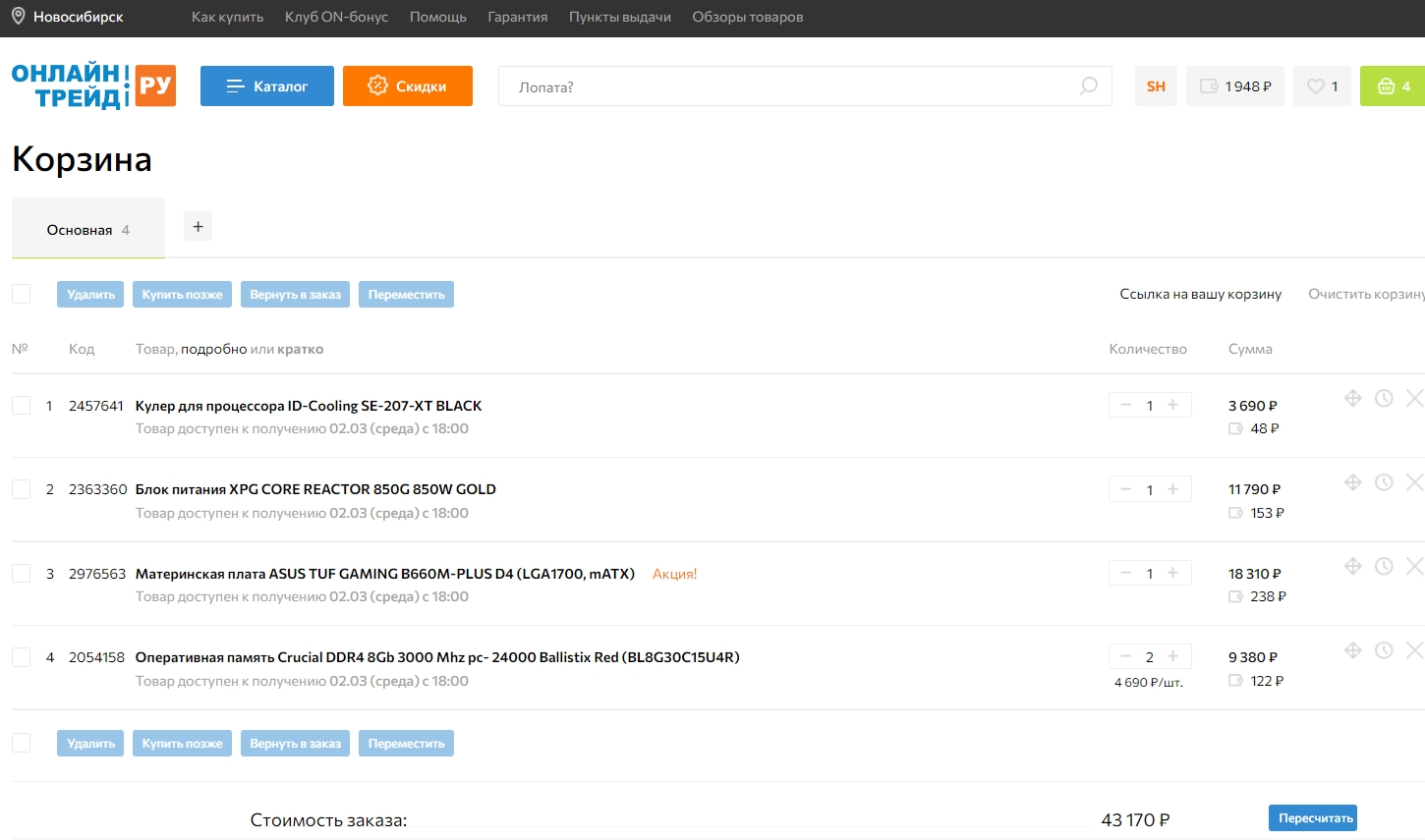Remove the Crucial DDR4 memory from cart
This screenshot has height=840, width=1425.
(1414, 650)
